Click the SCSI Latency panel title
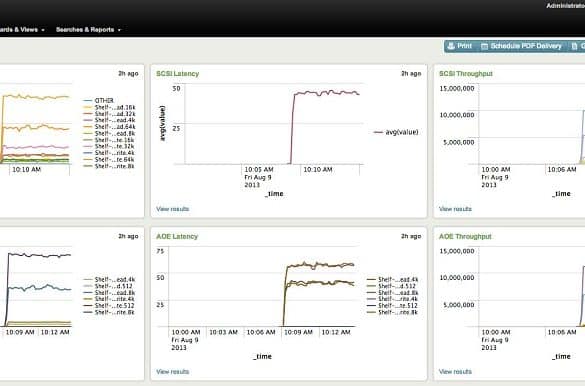 click(178, 73)
